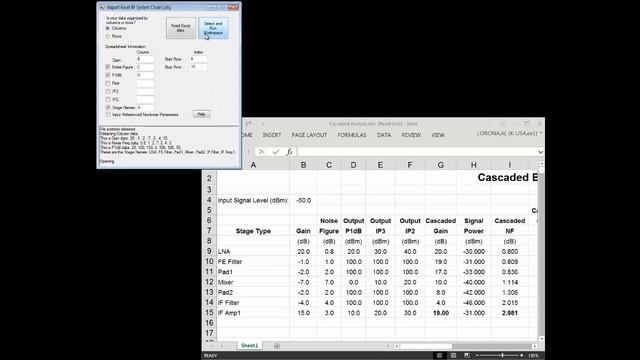The image size is (640, 360).
Task: Select column G header
Action: 440,165
